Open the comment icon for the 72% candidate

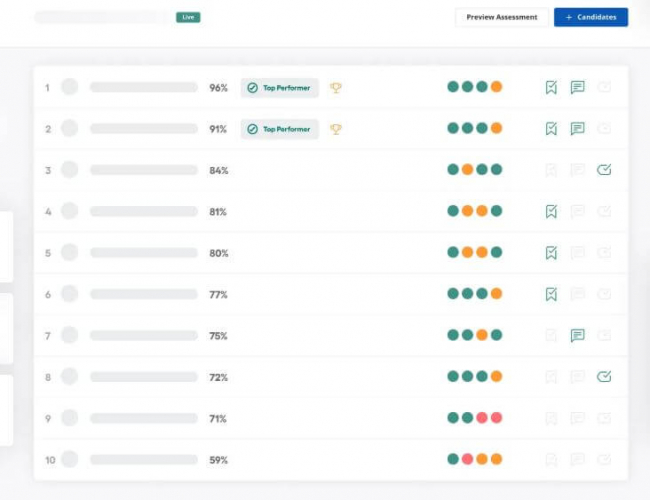(577, 376)
